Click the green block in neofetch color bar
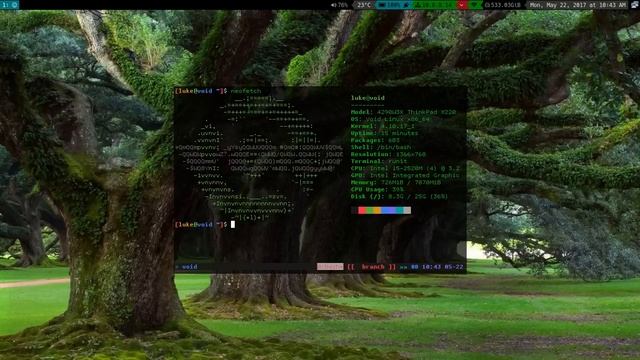The height and width of the screenshot is (360, 640). tap(369, 210)
